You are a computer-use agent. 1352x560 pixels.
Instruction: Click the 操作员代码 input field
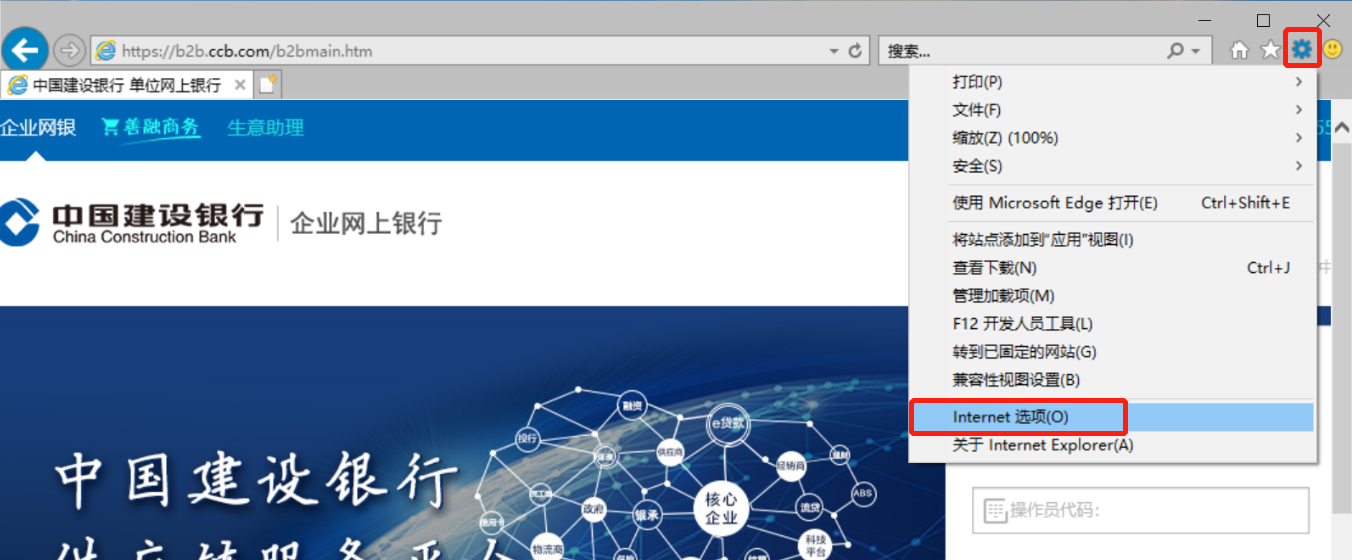[x=1140, y=511]
